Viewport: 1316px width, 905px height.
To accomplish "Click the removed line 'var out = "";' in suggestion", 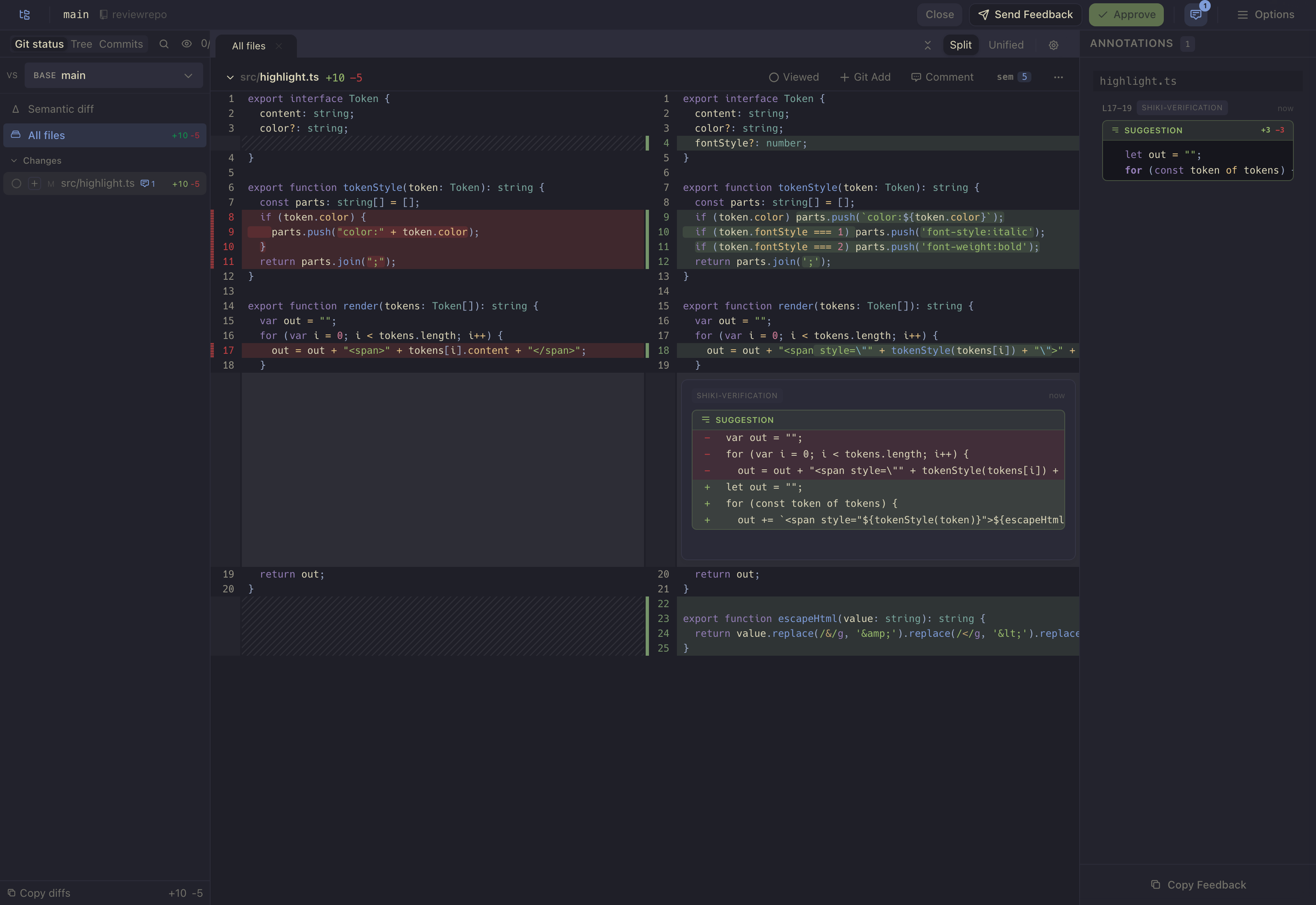I will pyautogui.click(x=878, y=438).
